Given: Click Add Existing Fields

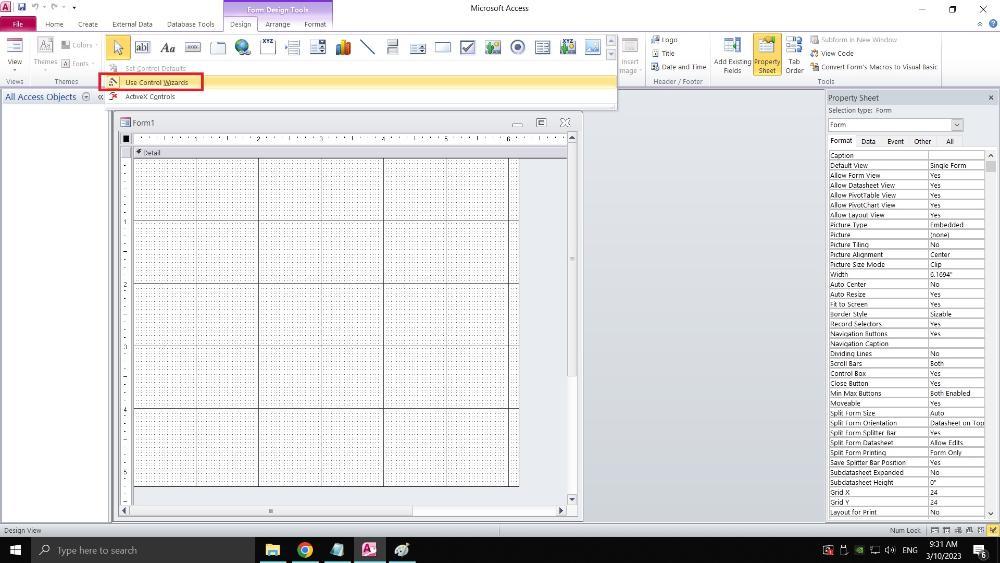Looking at the screenshot, I should coord(732,55).
